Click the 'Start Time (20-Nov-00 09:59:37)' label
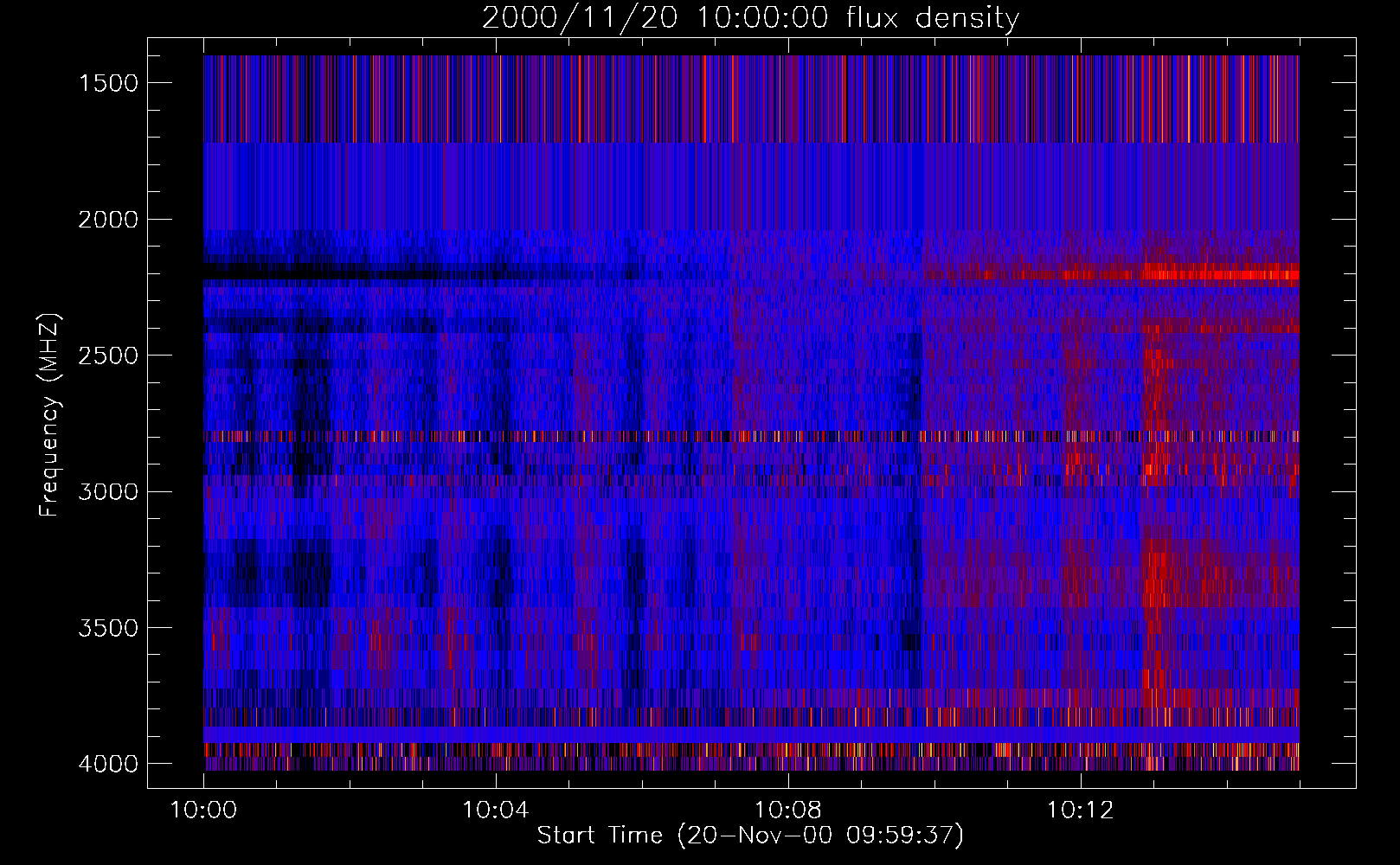Viewport: 1400px width, 865px height. point(750,836)
